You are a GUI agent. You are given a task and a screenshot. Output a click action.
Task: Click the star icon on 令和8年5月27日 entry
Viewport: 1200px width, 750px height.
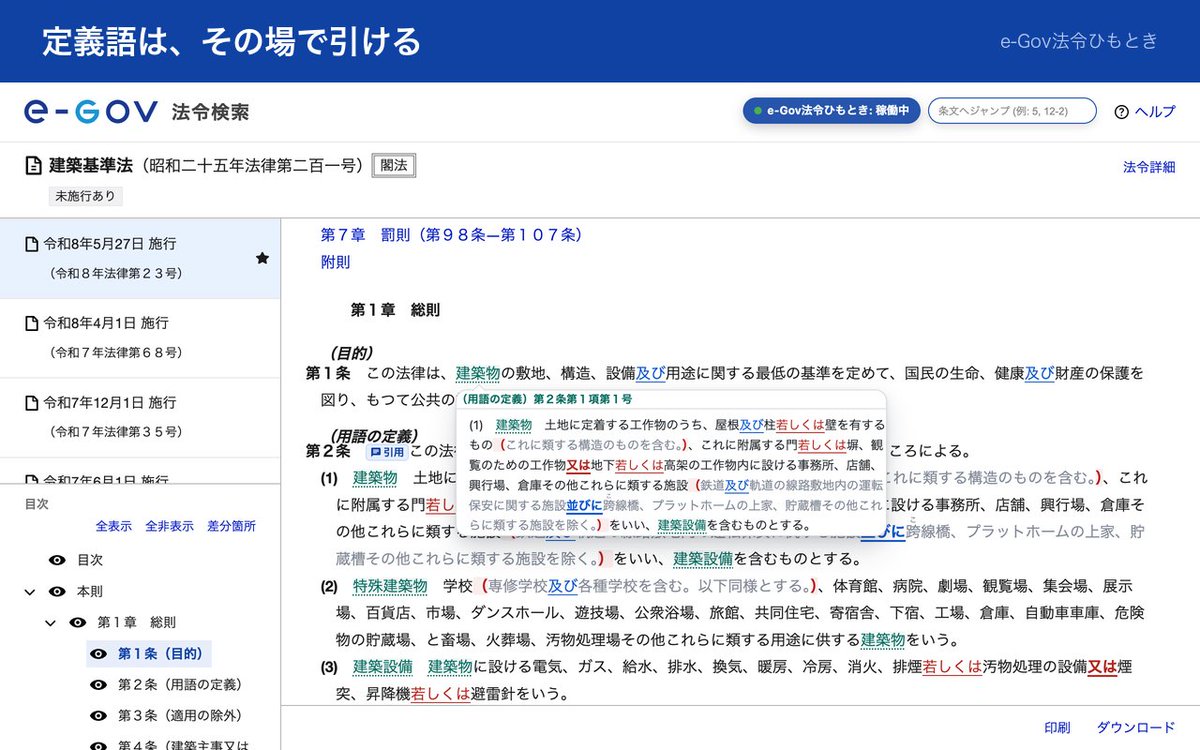coord(262,258)
